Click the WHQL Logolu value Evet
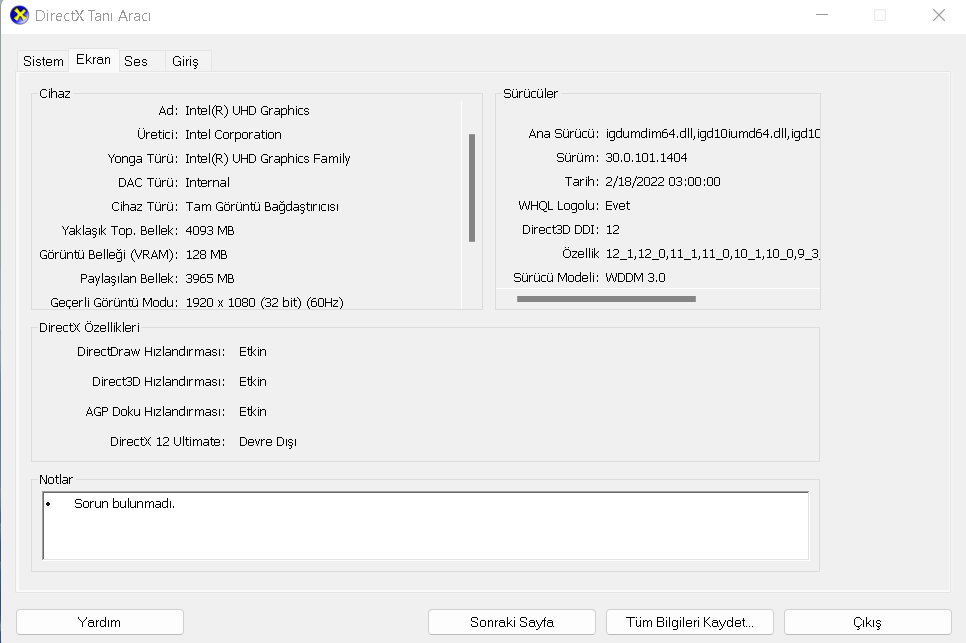 617,206
